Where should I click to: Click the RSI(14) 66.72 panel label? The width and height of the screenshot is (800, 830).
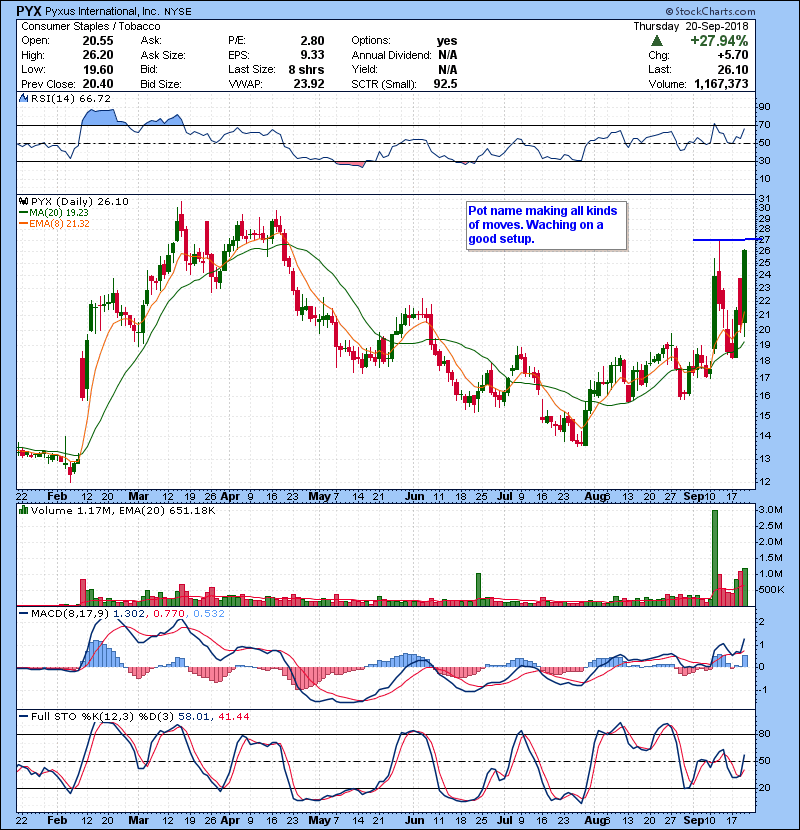70,98
